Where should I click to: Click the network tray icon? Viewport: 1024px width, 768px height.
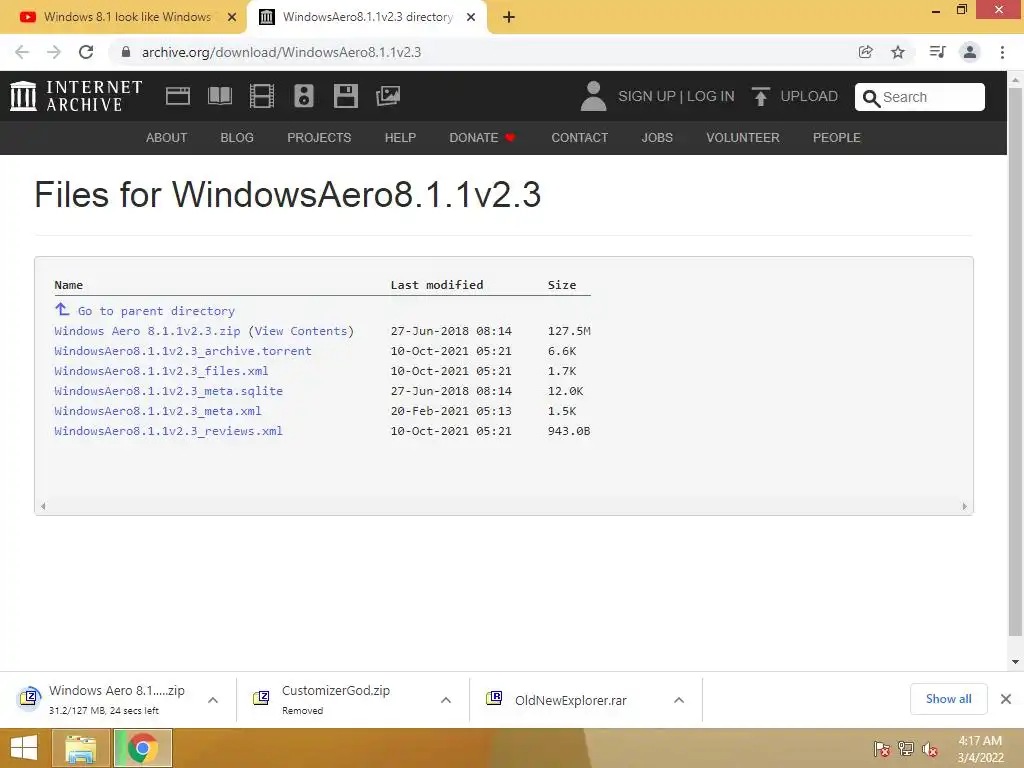point(906,749)
